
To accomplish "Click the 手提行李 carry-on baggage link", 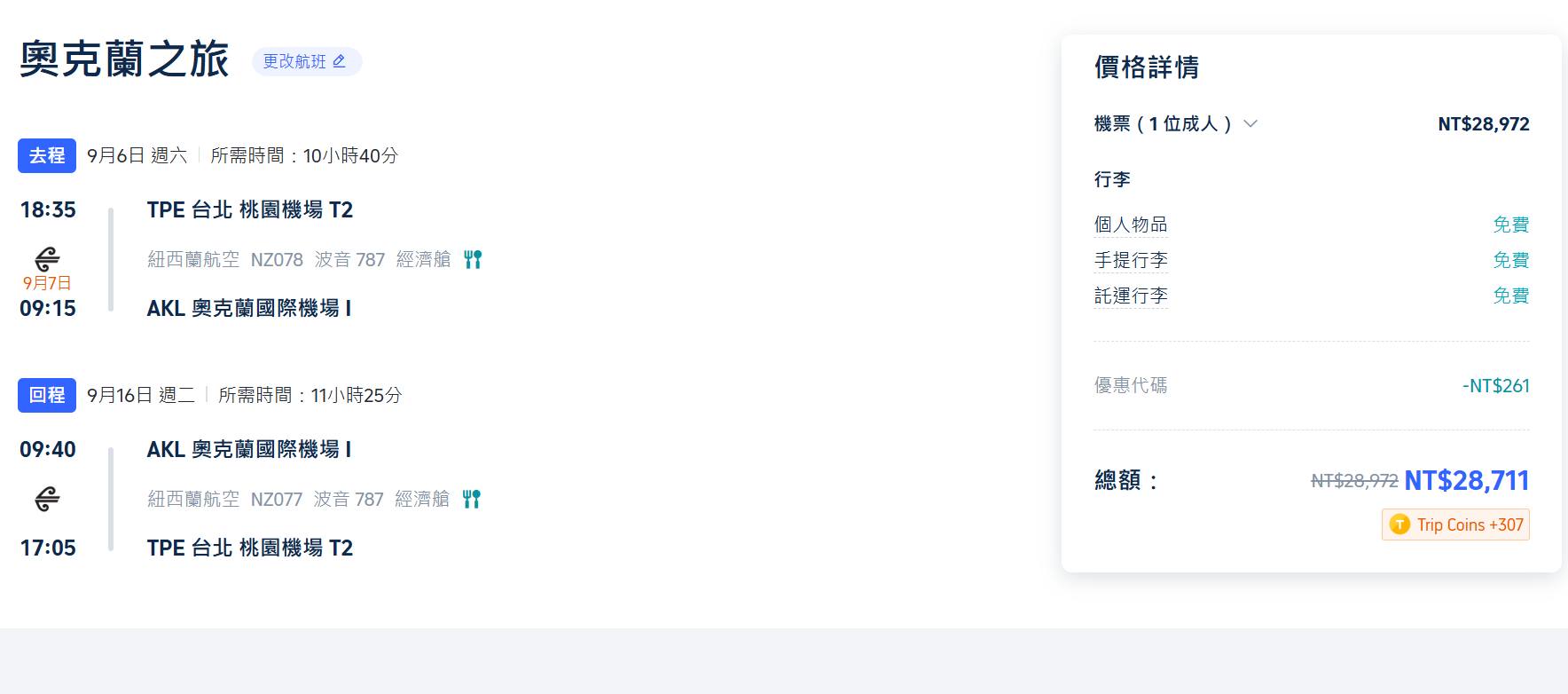I will click(x=1130, y=260).
